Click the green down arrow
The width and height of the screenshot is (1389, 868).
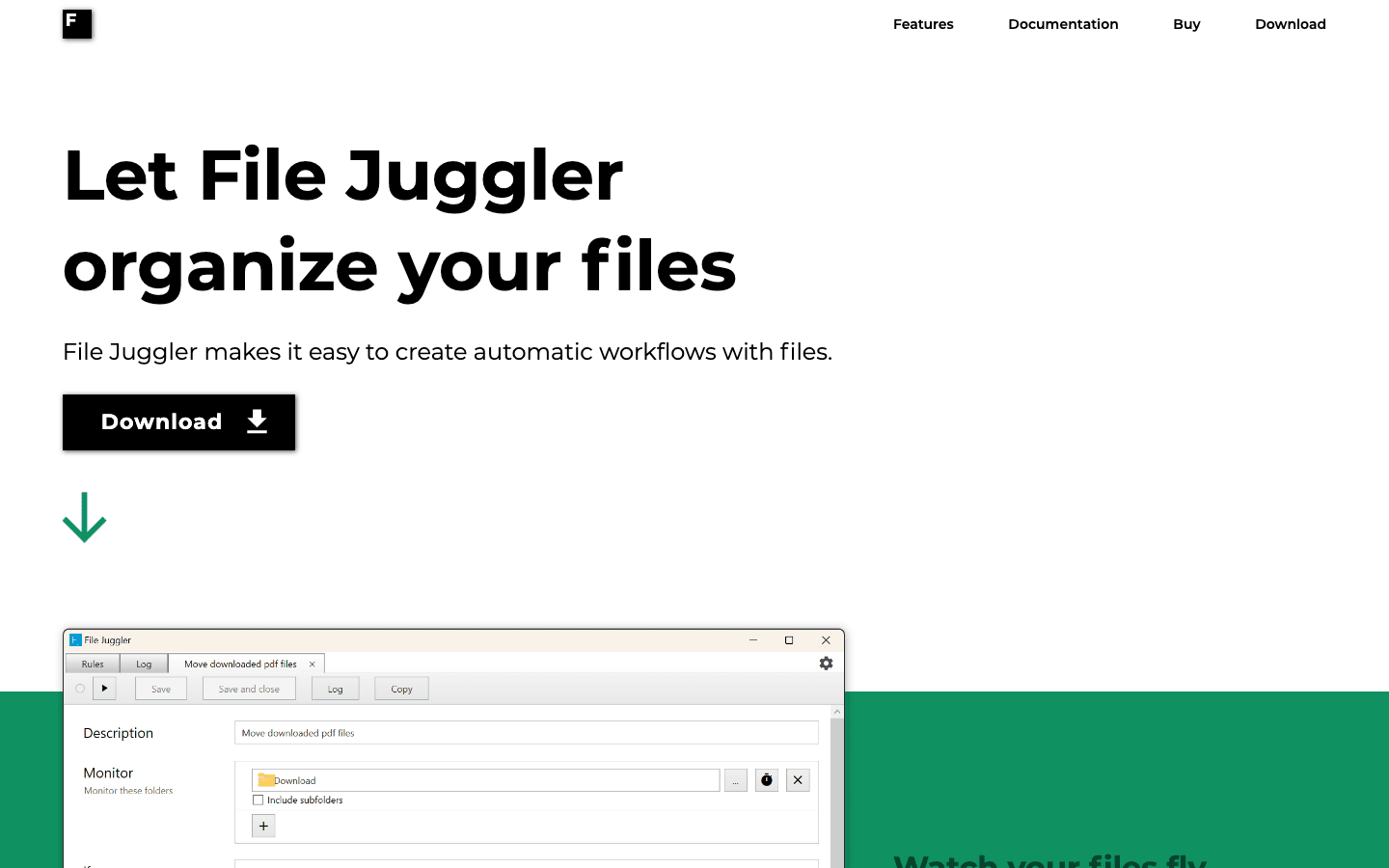point(84,518)
